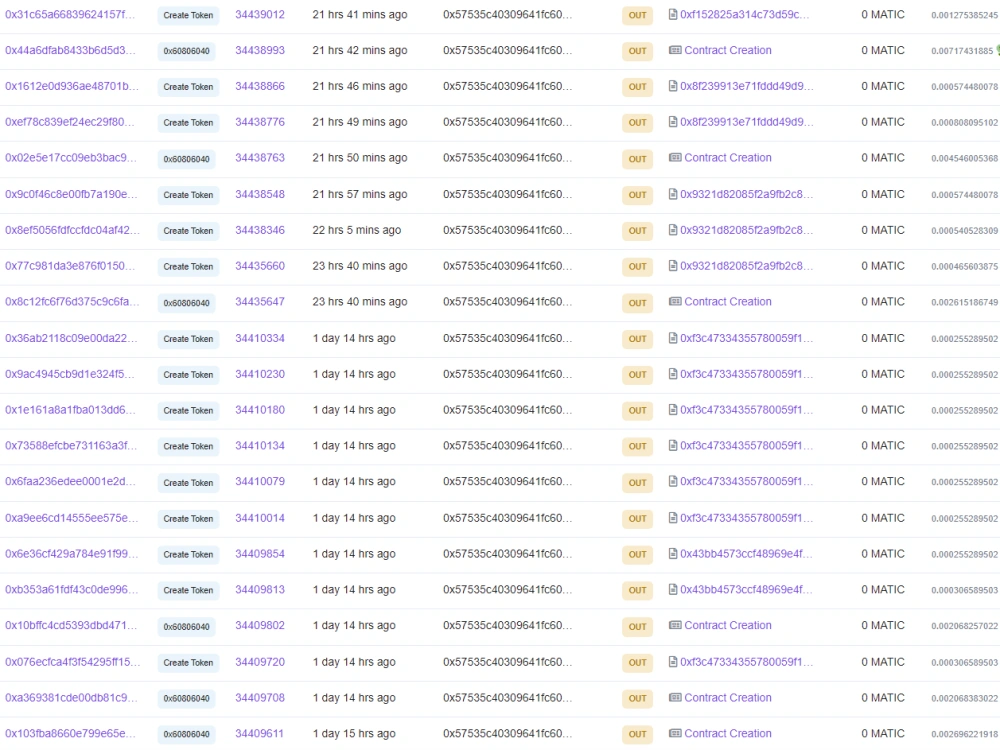The width and height of the screenshot is (1000, 750).
Task: Open transaction hash 0x076ecfca4f3f54295ff15
Action: tap(73, 662)
